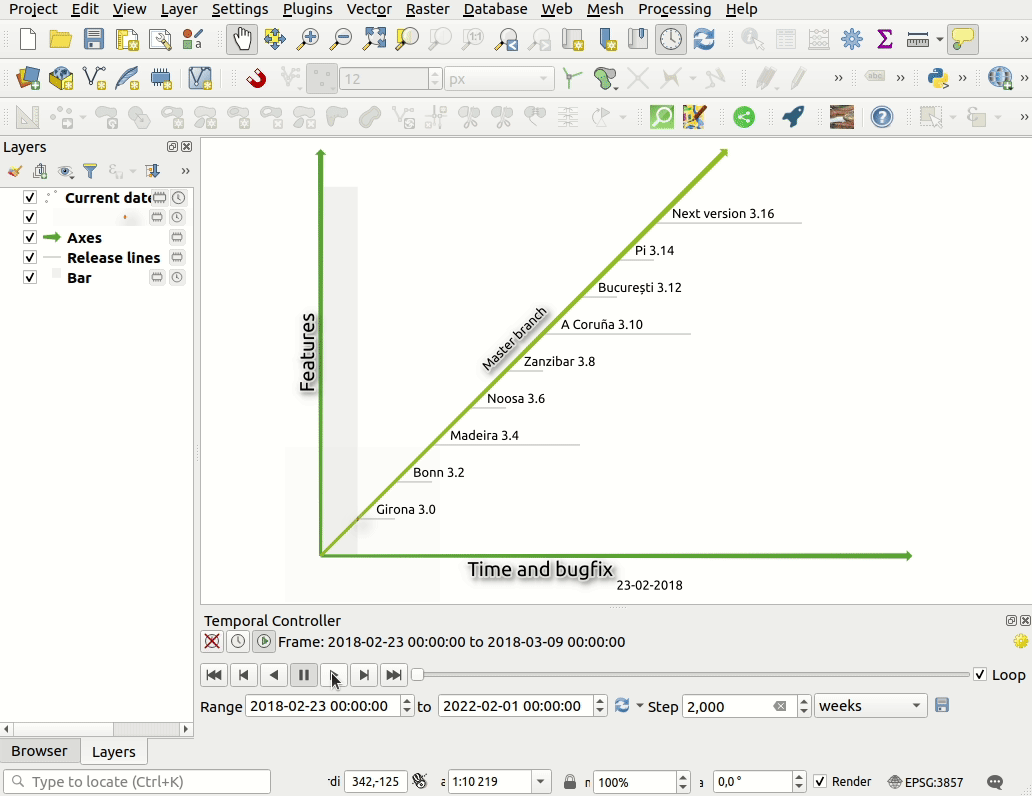Open project folder icon
1032x796 pixels.
[61, 40]
